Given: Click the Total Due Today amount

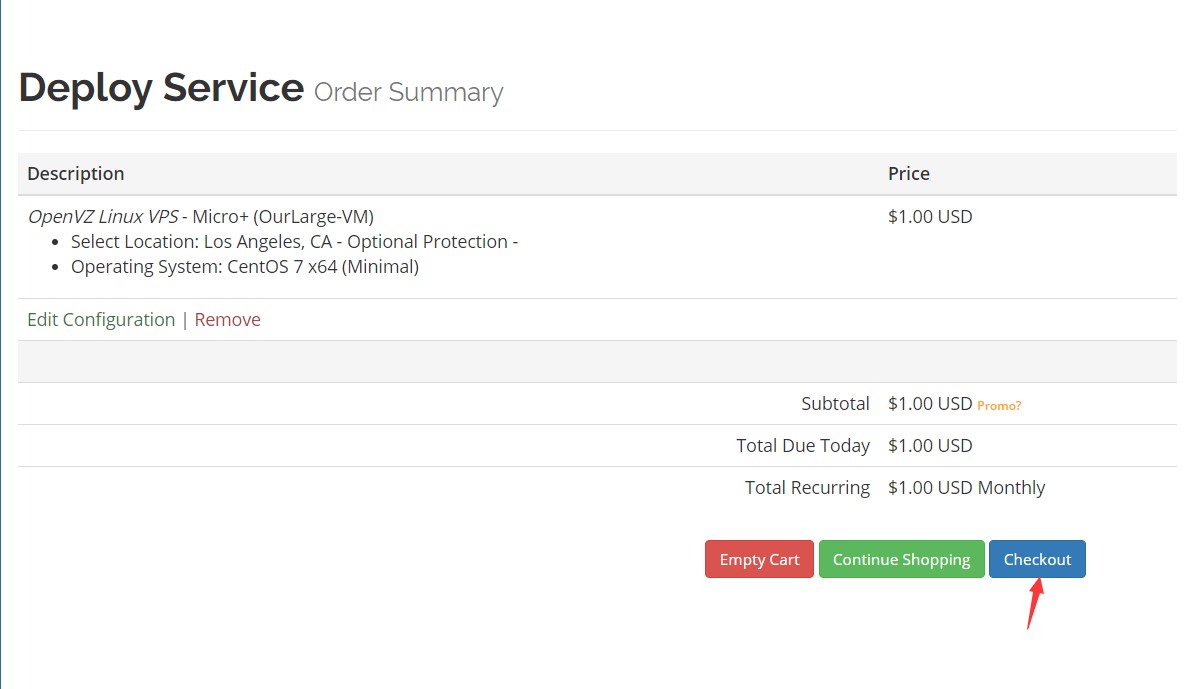Looking at the screenshot, I should [x=930, y=445].
